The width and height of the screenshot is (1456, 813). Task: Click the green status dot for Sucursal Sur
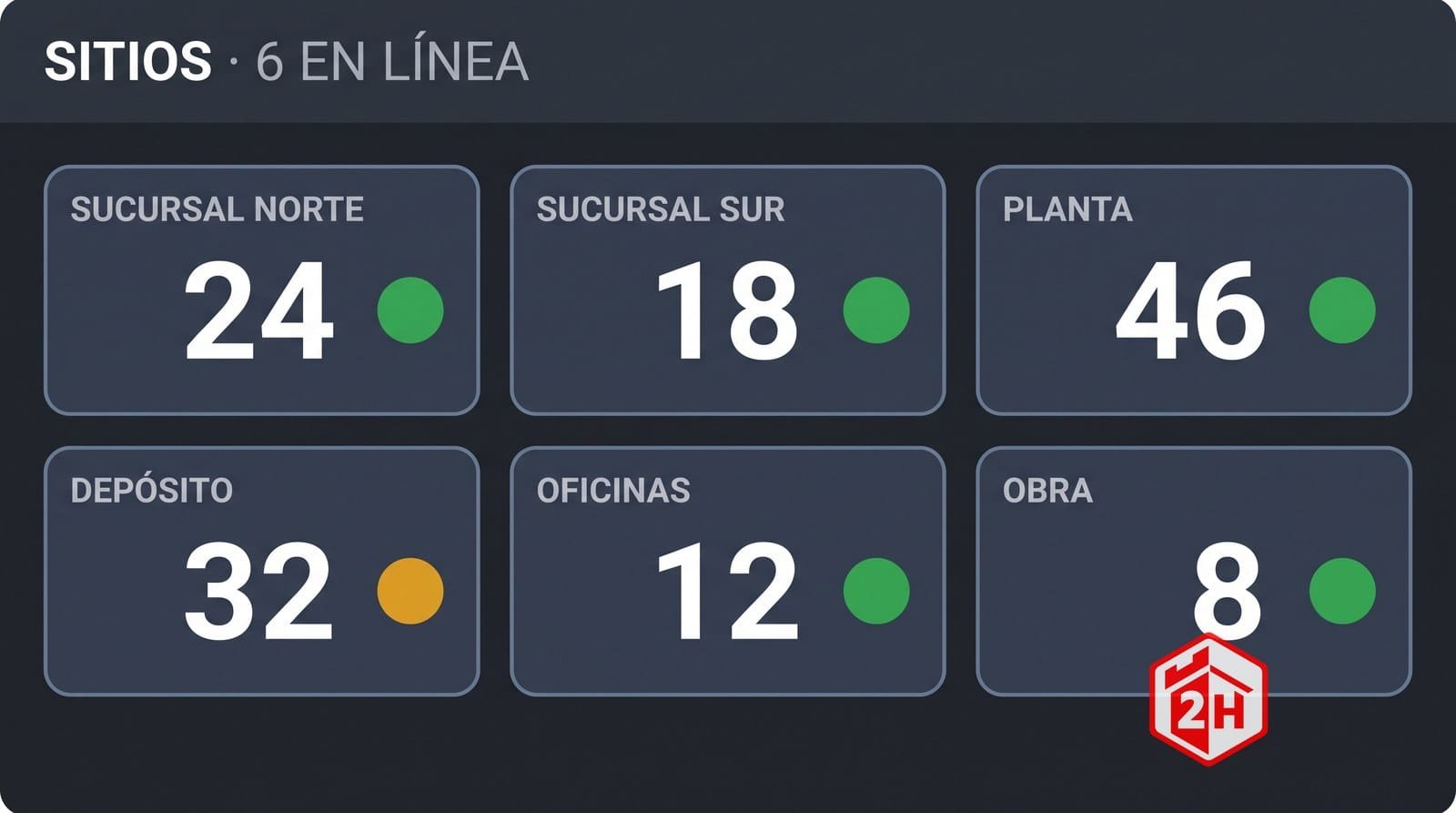tap(876, 310)
